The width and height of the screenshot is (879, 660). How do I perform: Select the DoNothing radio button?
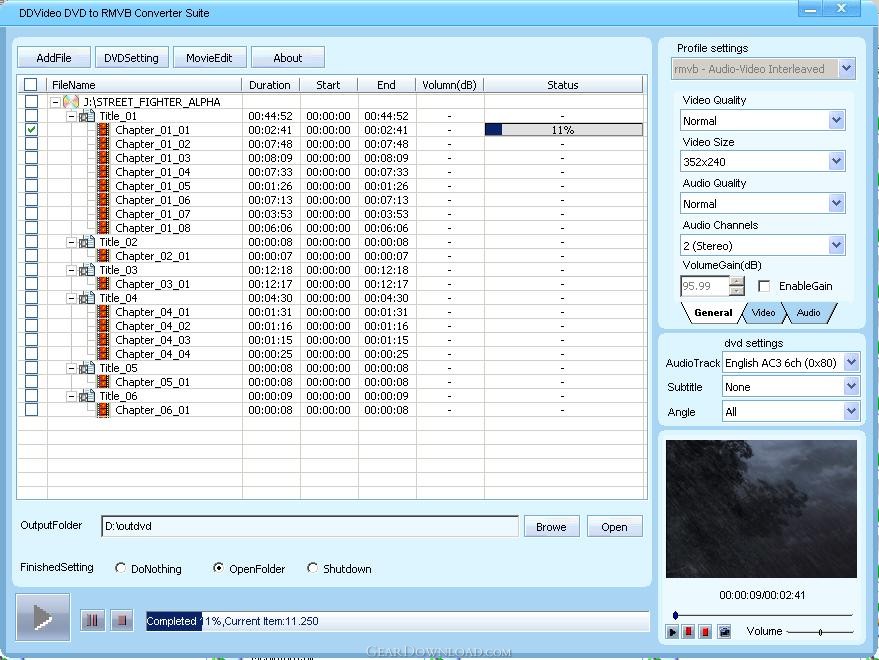[120, 568]
